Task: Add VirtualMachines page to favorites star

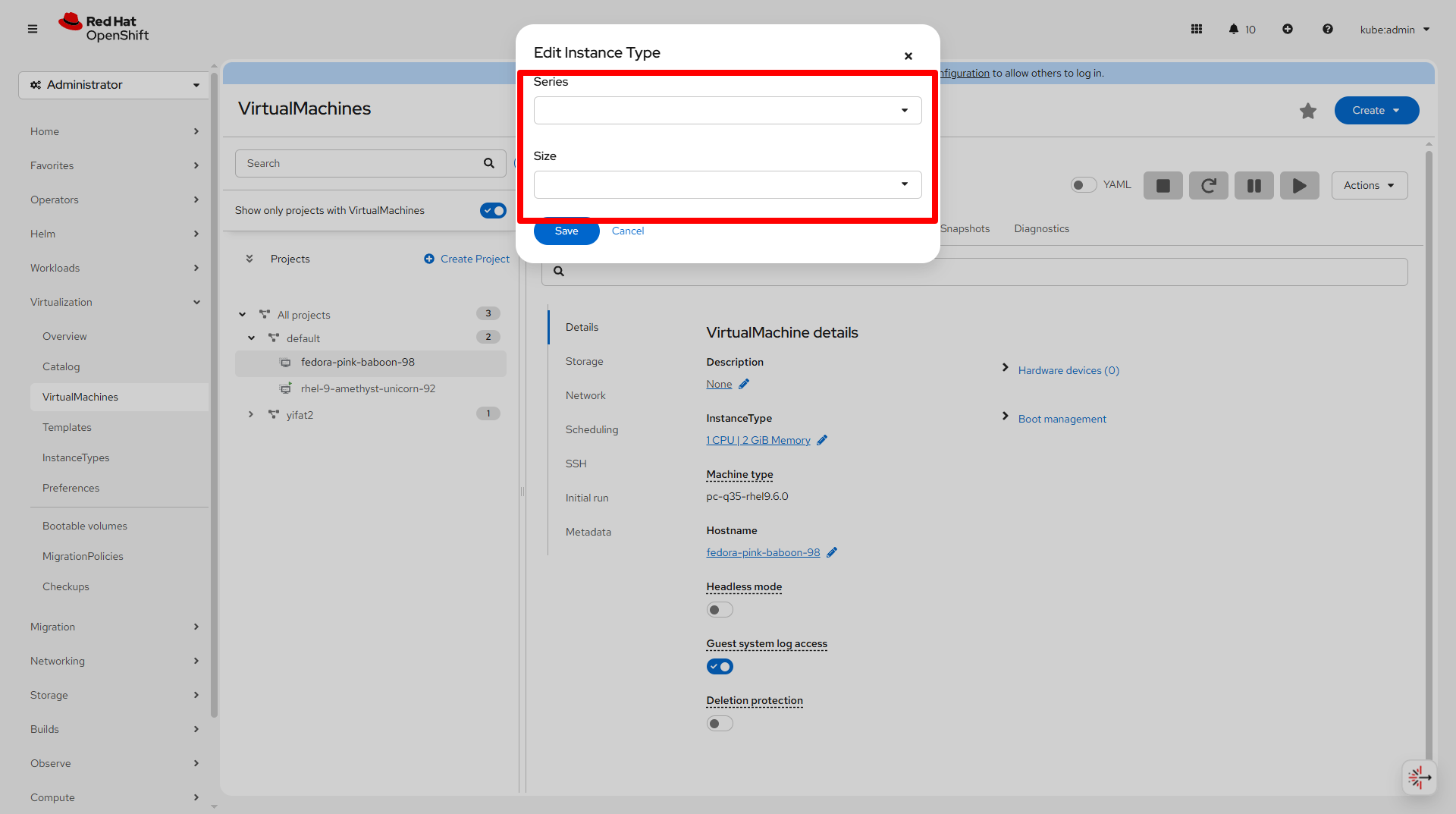Action: [1308, 111]
